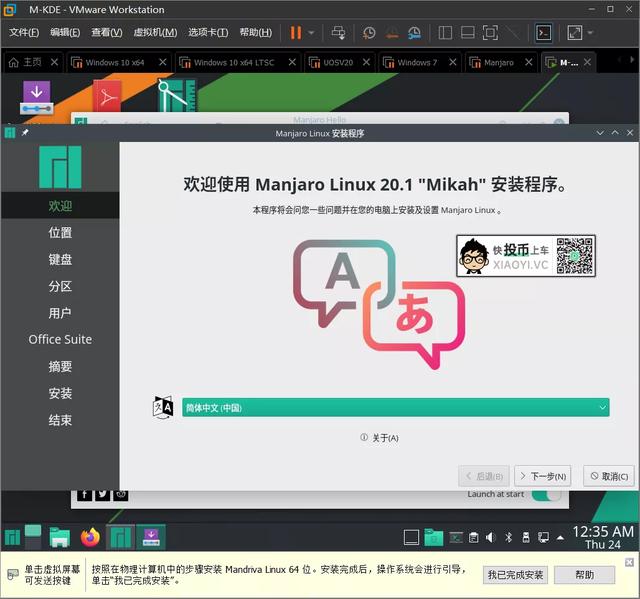Select 摘要 step in installer sidebar
This screenshot has height=599, width=640.
point(60,366)
